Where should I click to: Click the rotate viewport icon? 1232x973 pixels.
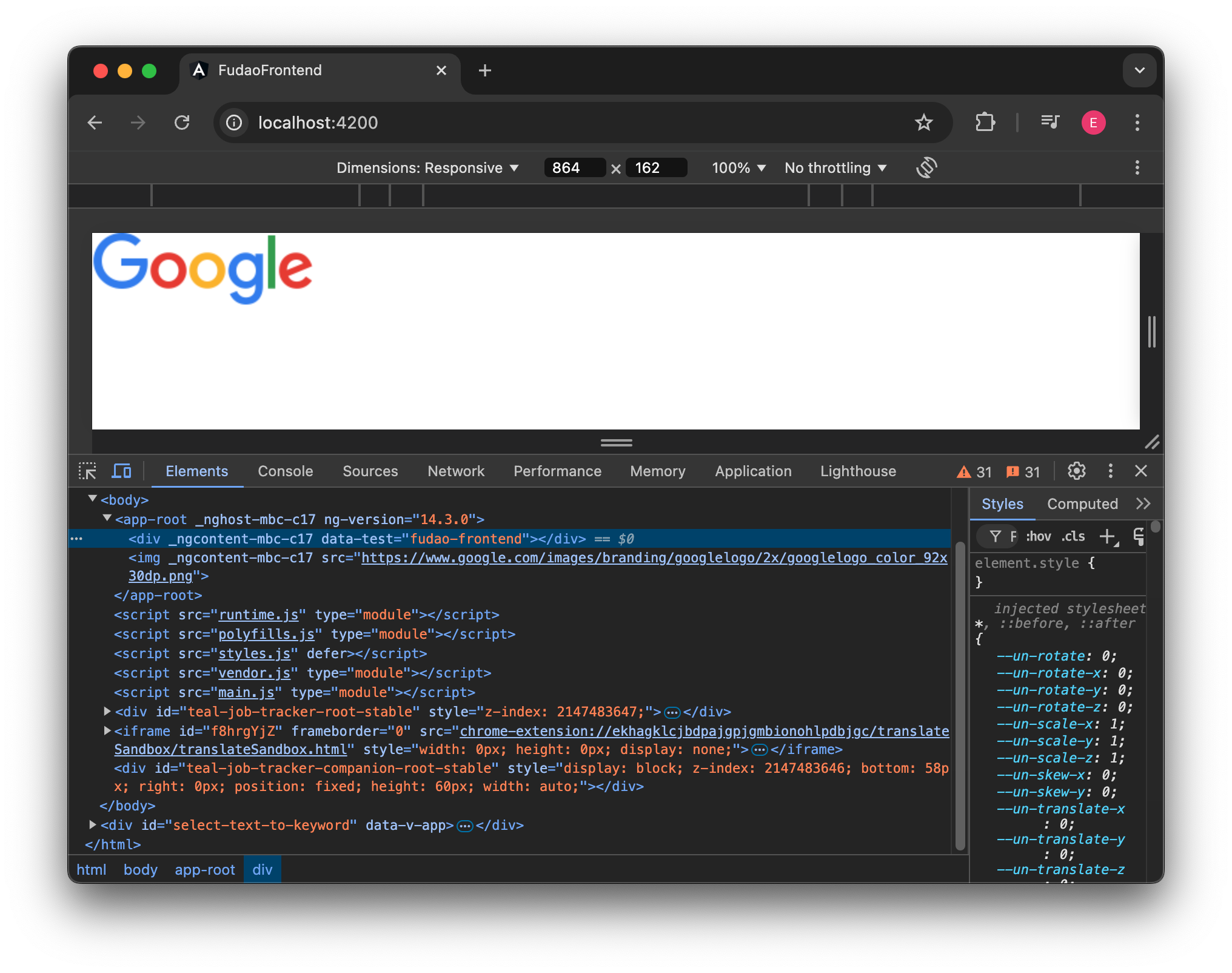926,167
